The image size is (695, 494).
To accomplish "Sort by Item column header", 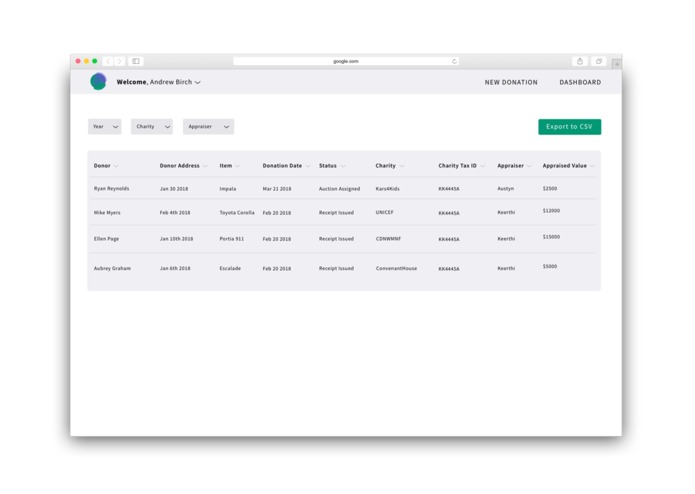I will [230, 166].
